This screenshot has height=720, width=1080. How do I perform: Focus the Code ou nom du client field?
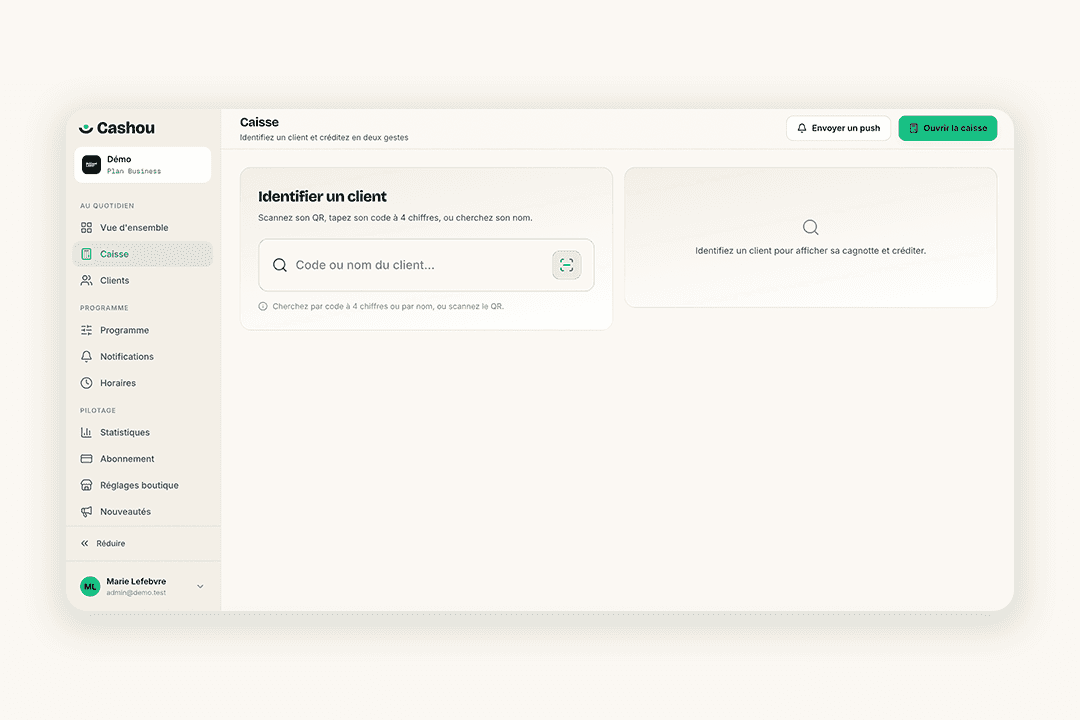(x=426, y=265)
